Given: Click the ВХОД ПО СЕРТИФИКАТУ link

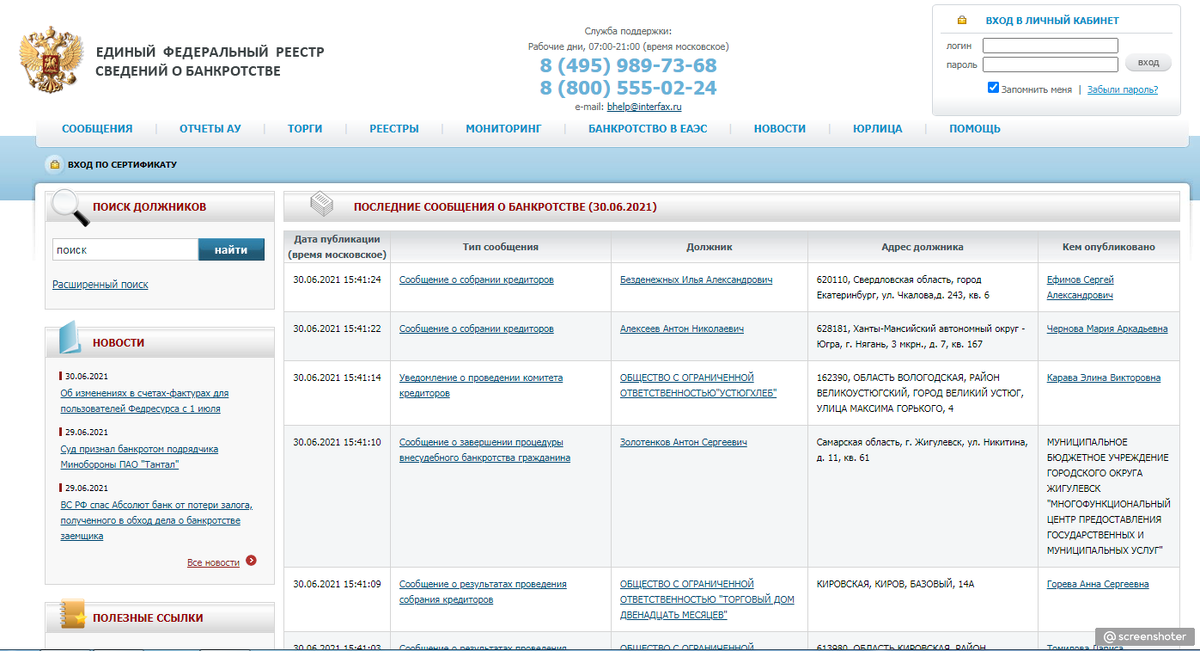Looking at the screenshot, I should 122,164.
